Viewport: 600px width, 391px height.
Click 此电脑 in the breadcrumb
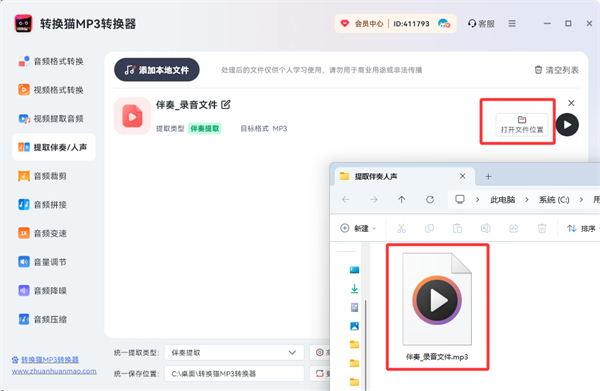point(502,200)
